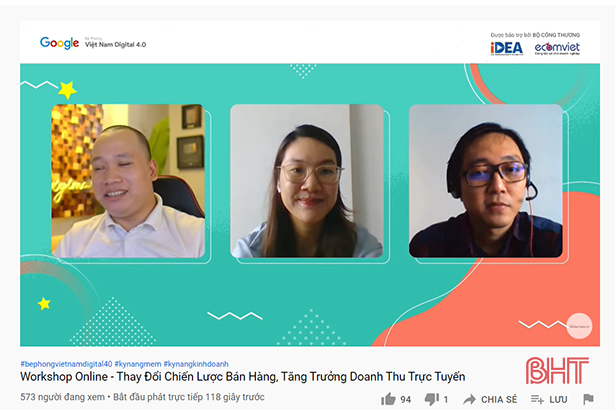Open the #kynangkinhdoanh hashtag link
This screenshot has width=615, height=410.
click(196, 364)
